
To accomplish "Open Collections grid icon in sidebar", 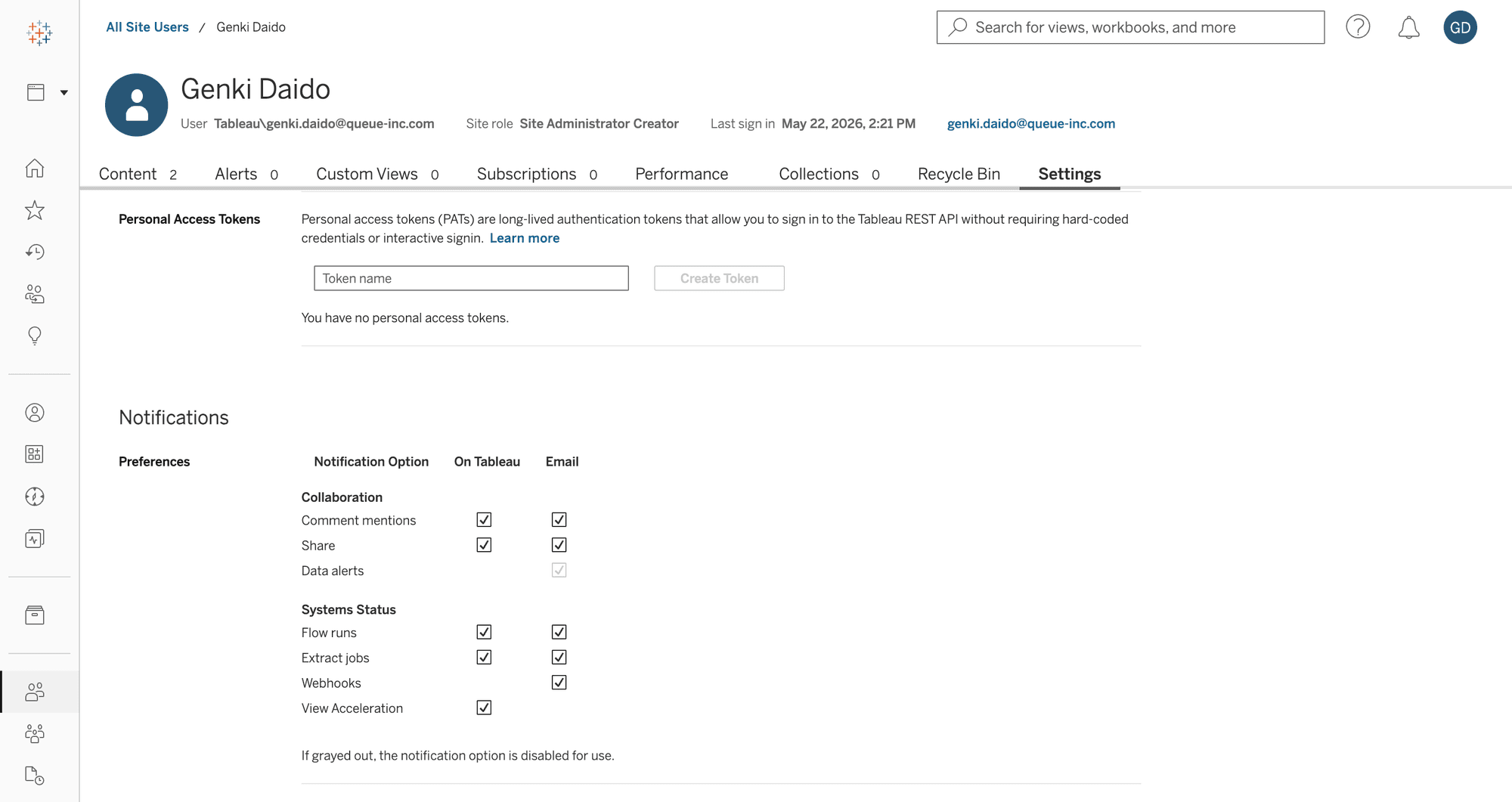I will pyautogui.click(x=35, y=454).
